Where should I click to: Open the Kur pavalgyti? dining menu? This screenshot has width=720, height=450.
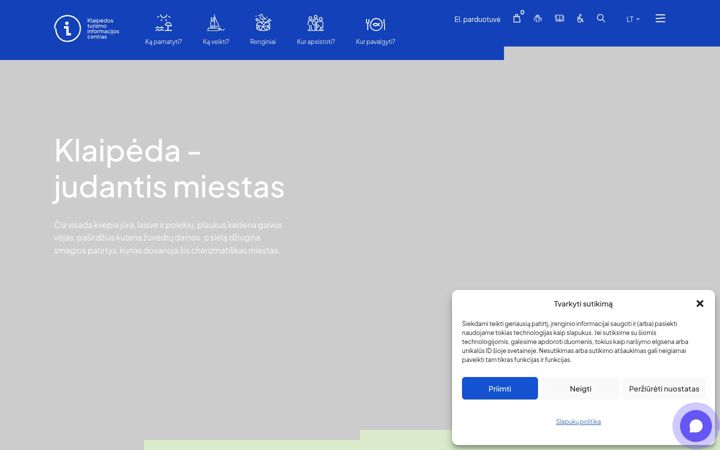(x=375, y=29)
